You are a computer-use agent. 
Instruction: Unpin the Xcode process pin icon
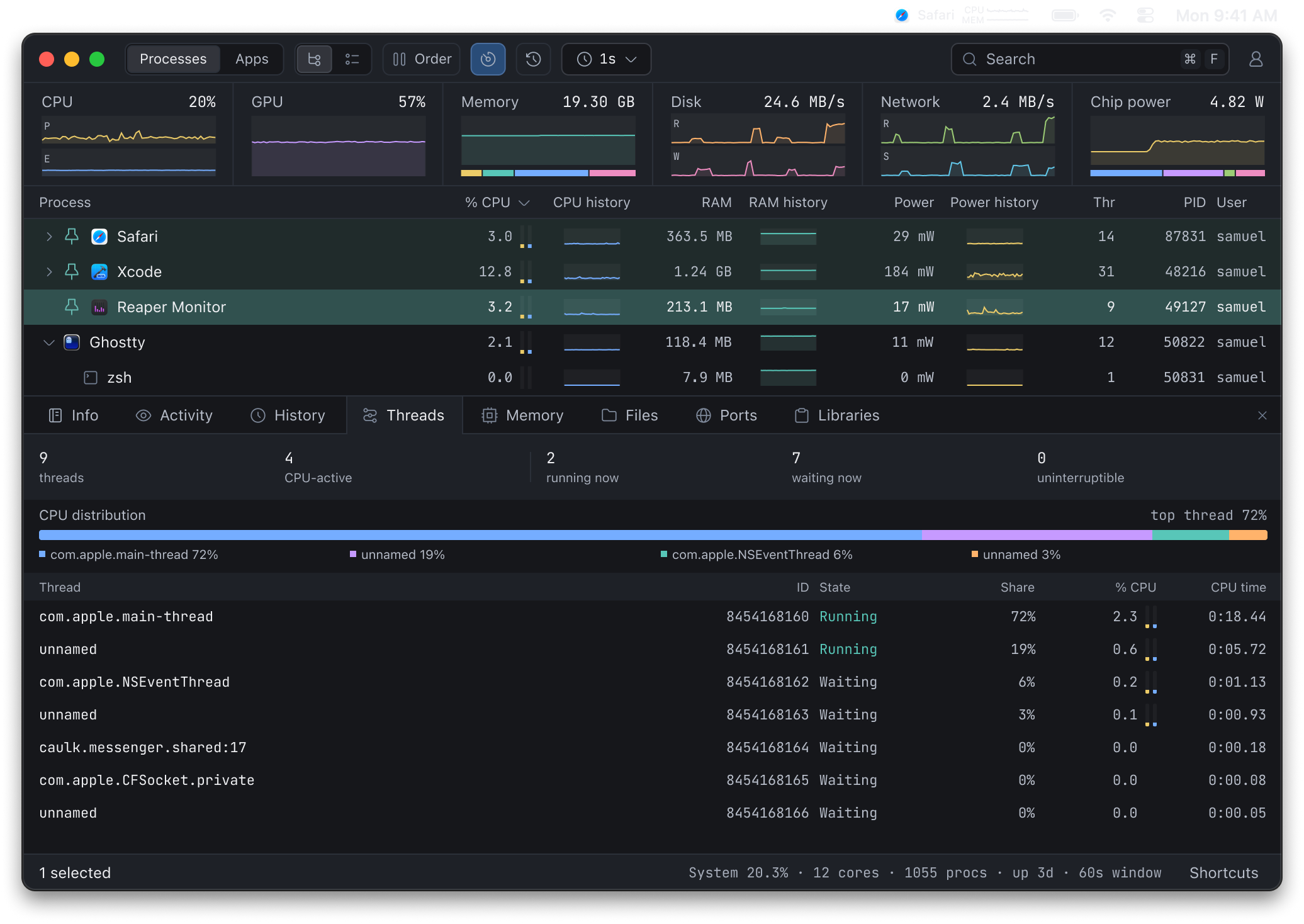pos(72,272)
